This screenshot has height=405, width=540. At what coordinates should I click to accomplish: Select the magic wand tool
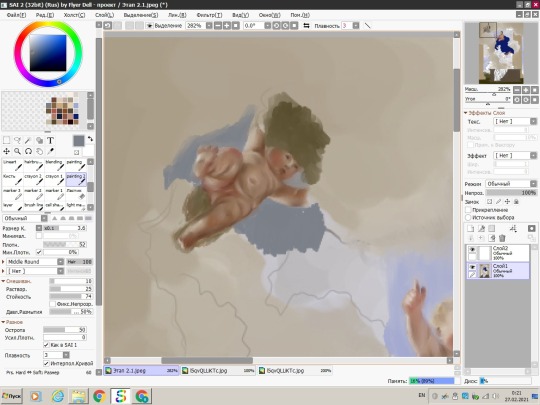pyautogui.click(x=28, y=140)
